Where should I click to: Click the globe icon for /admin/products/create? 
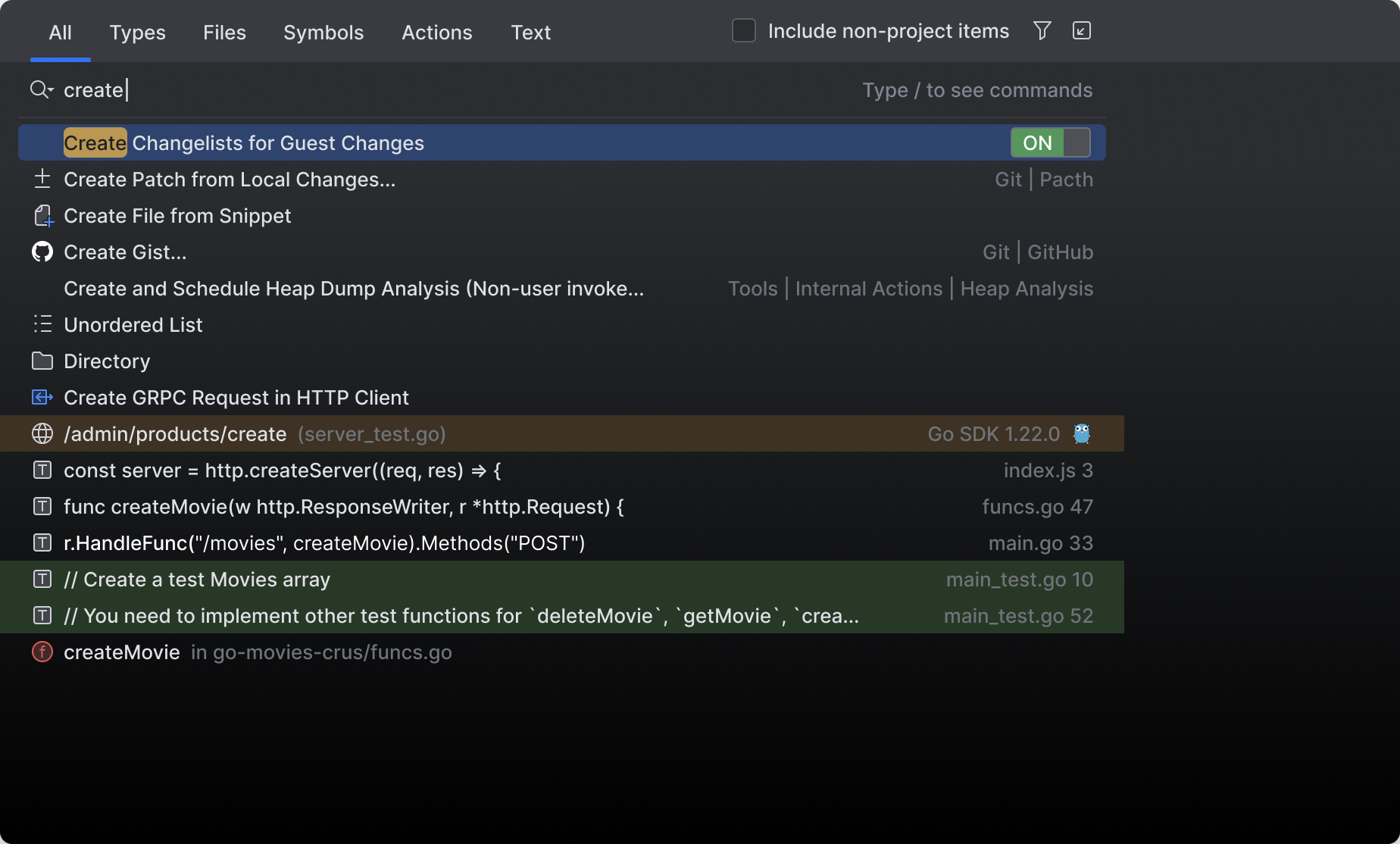[x=42, y=433]
